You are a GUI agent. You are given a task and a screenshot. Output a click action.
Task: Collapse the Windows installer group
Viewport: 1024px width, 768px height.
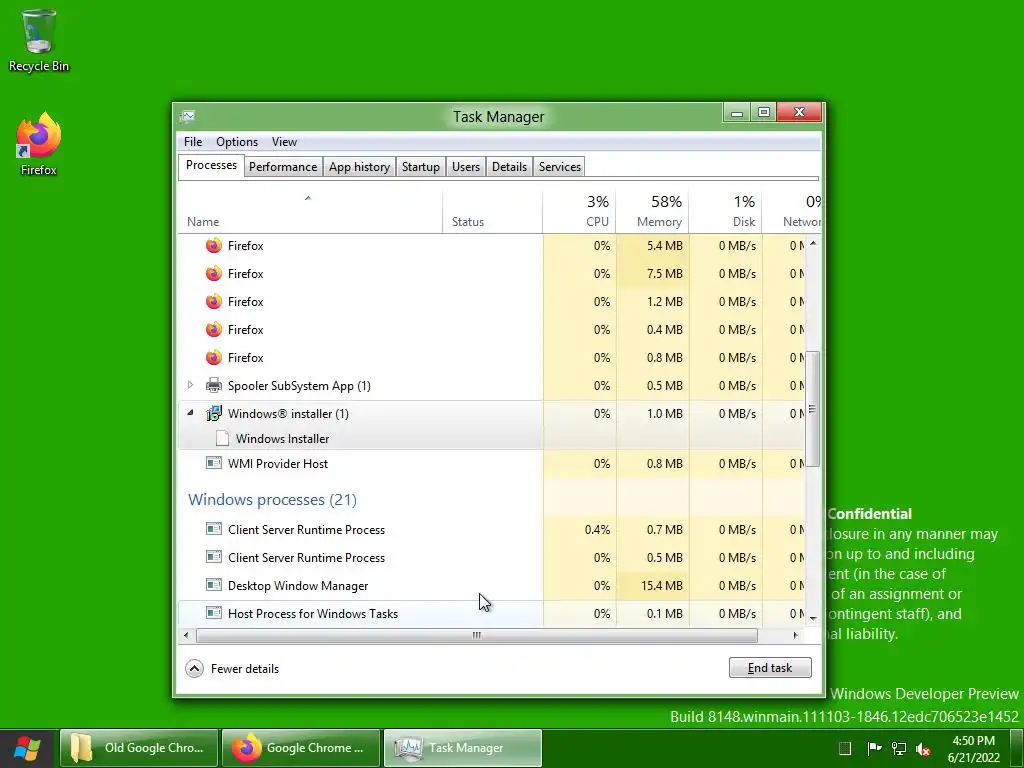pos(190,413)
